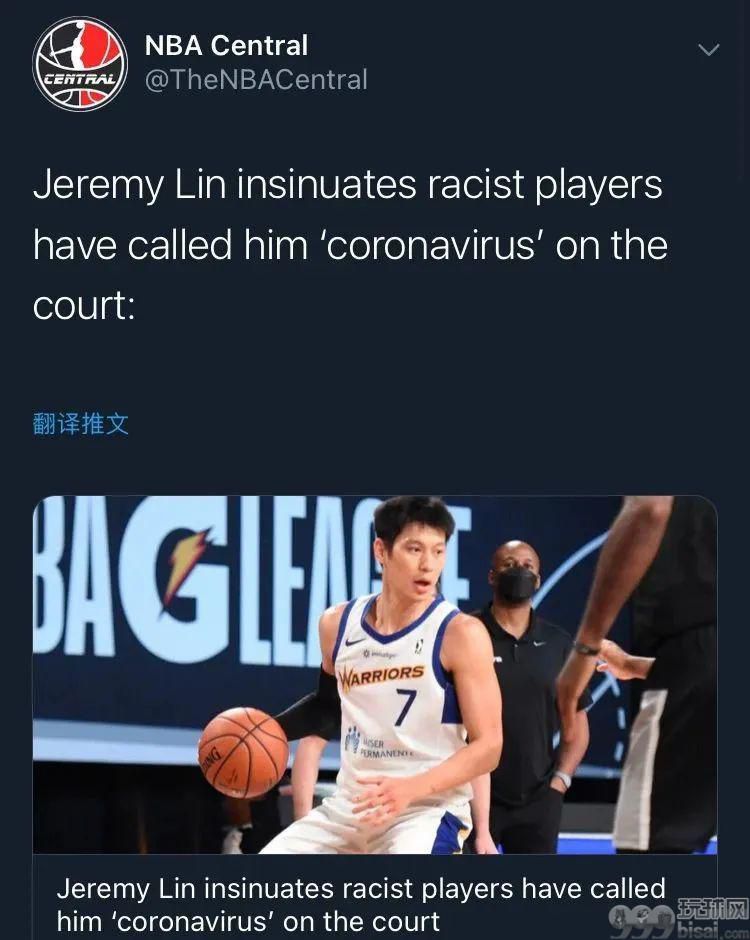The width and height of the screenshot is (750, 940).
Task: Tap the 翻译推文 translate tweet link
Action: click(x=80, y=424)
